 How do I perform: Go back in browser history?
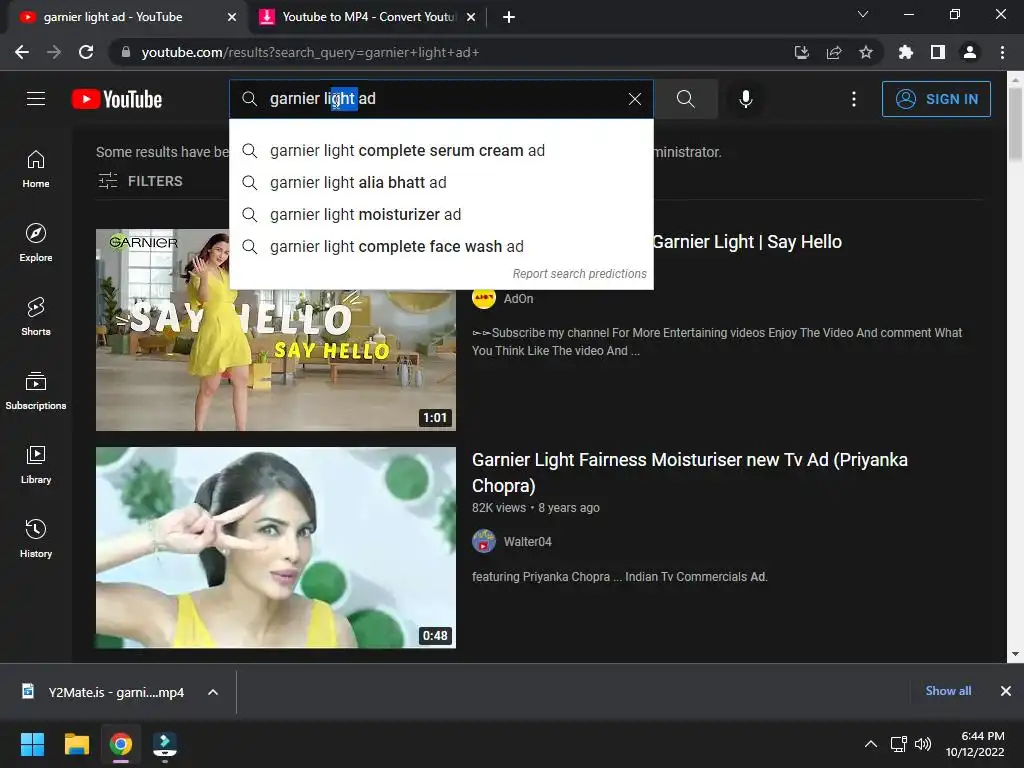[22, 52]
